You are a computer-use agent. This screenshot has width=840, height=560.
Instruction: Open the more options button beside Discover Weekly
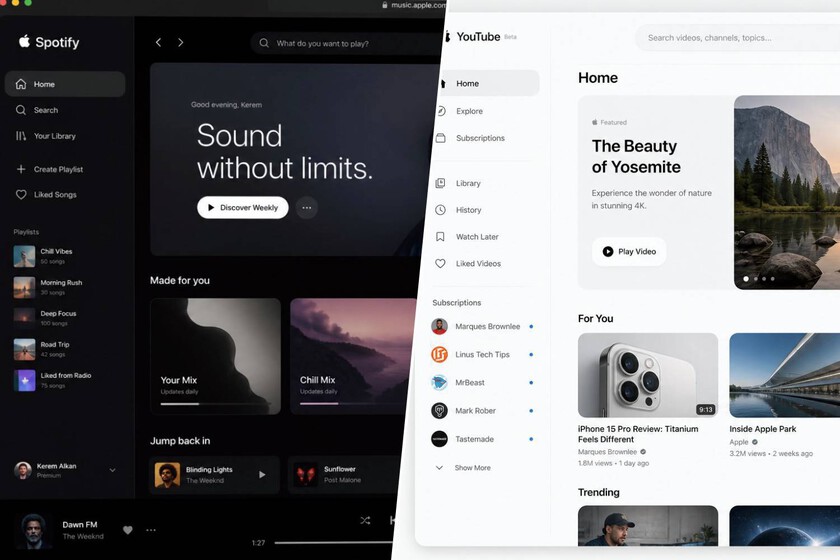point(306,207)
